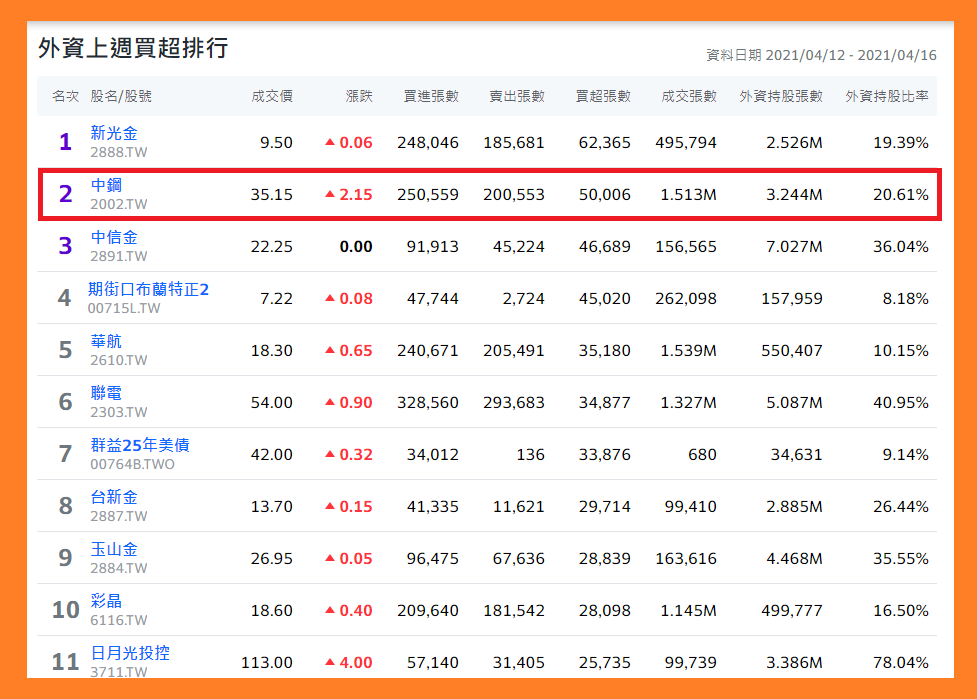Open the 彩晶 stock link
This screenshot has width=977, height=699.
[x=107, y=601]
